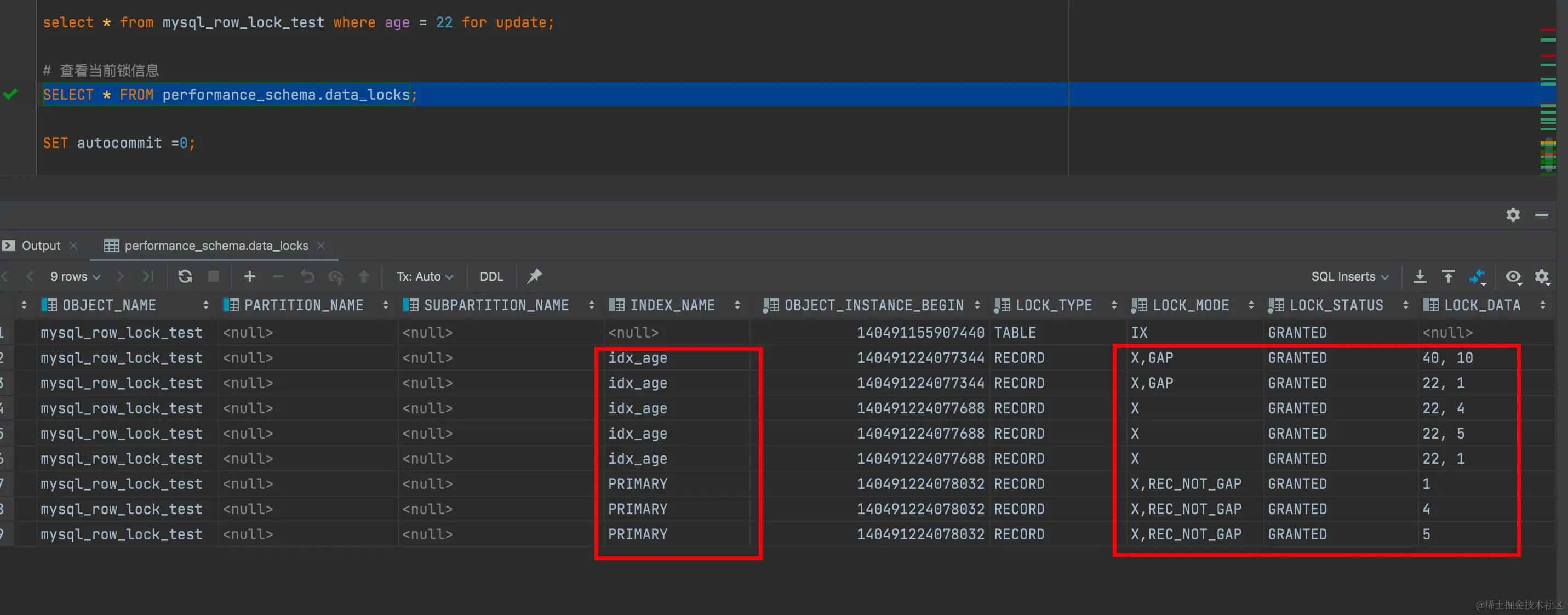The width and height of the screenshot is (1568, 615).
Task: Expand the 9 rows page size dropdown
Action: (x=75, y=276)
